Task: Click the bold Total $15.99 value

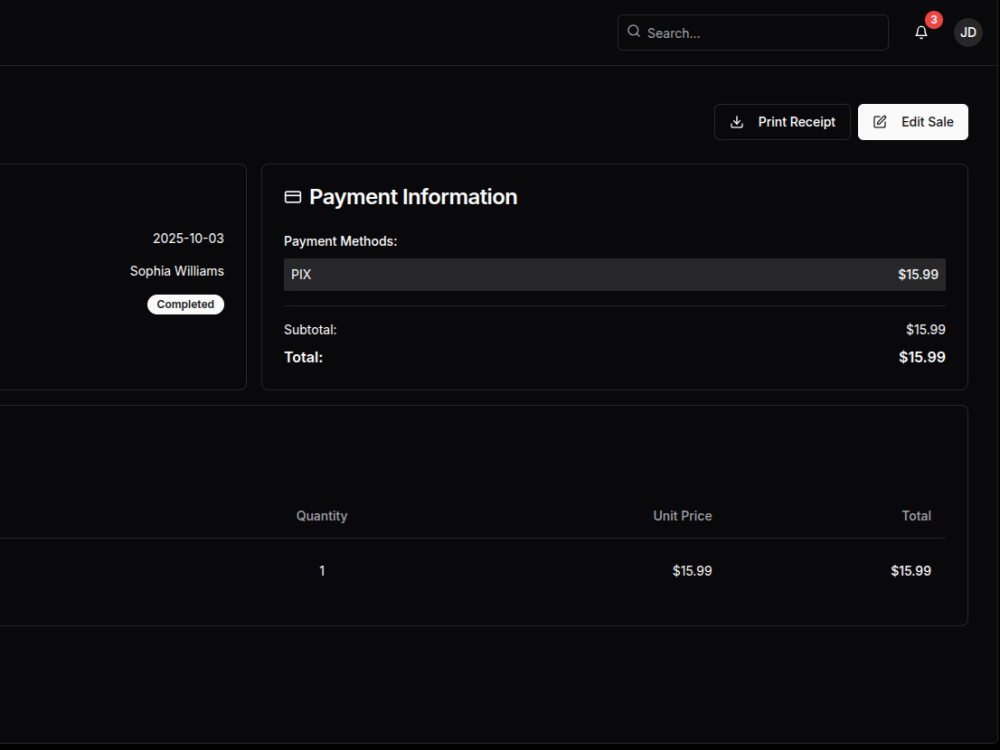Action: (922, 357)
